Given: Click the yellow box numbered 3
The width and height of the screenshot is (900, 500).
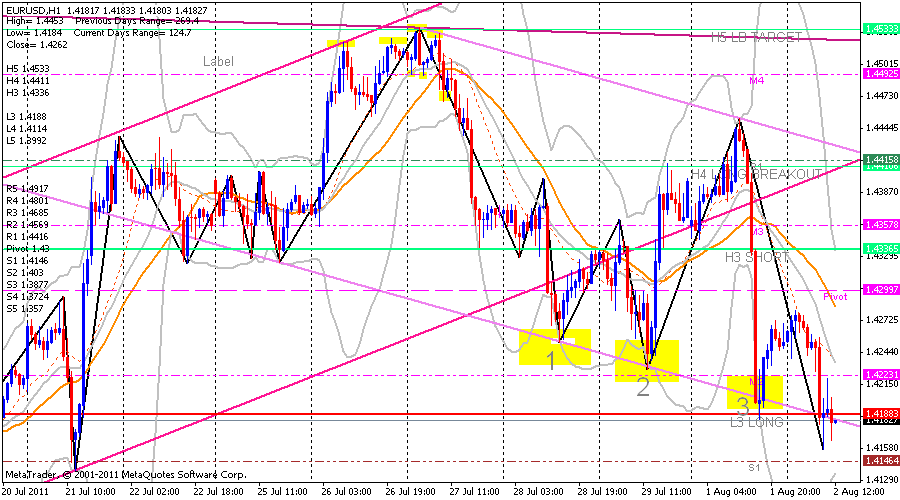Looking at the screenshot, I should 753,391.
